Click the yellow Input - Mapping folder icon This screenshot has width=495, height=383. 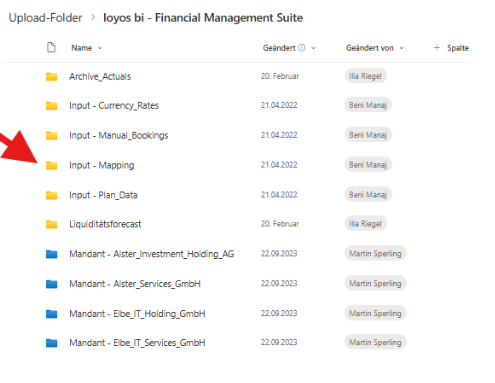(51, 165)
